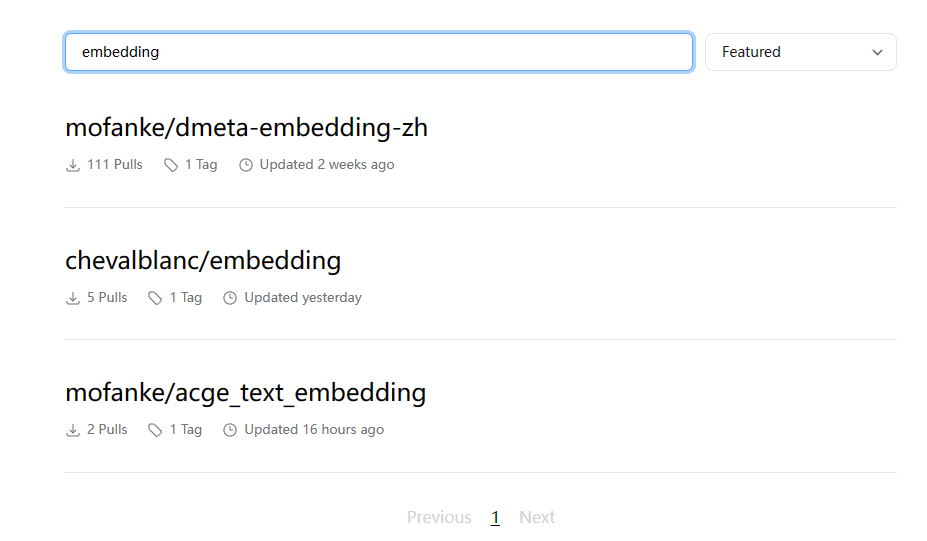
Task: Focus the search field containing embedding
Action: click(x=378, y=52)
